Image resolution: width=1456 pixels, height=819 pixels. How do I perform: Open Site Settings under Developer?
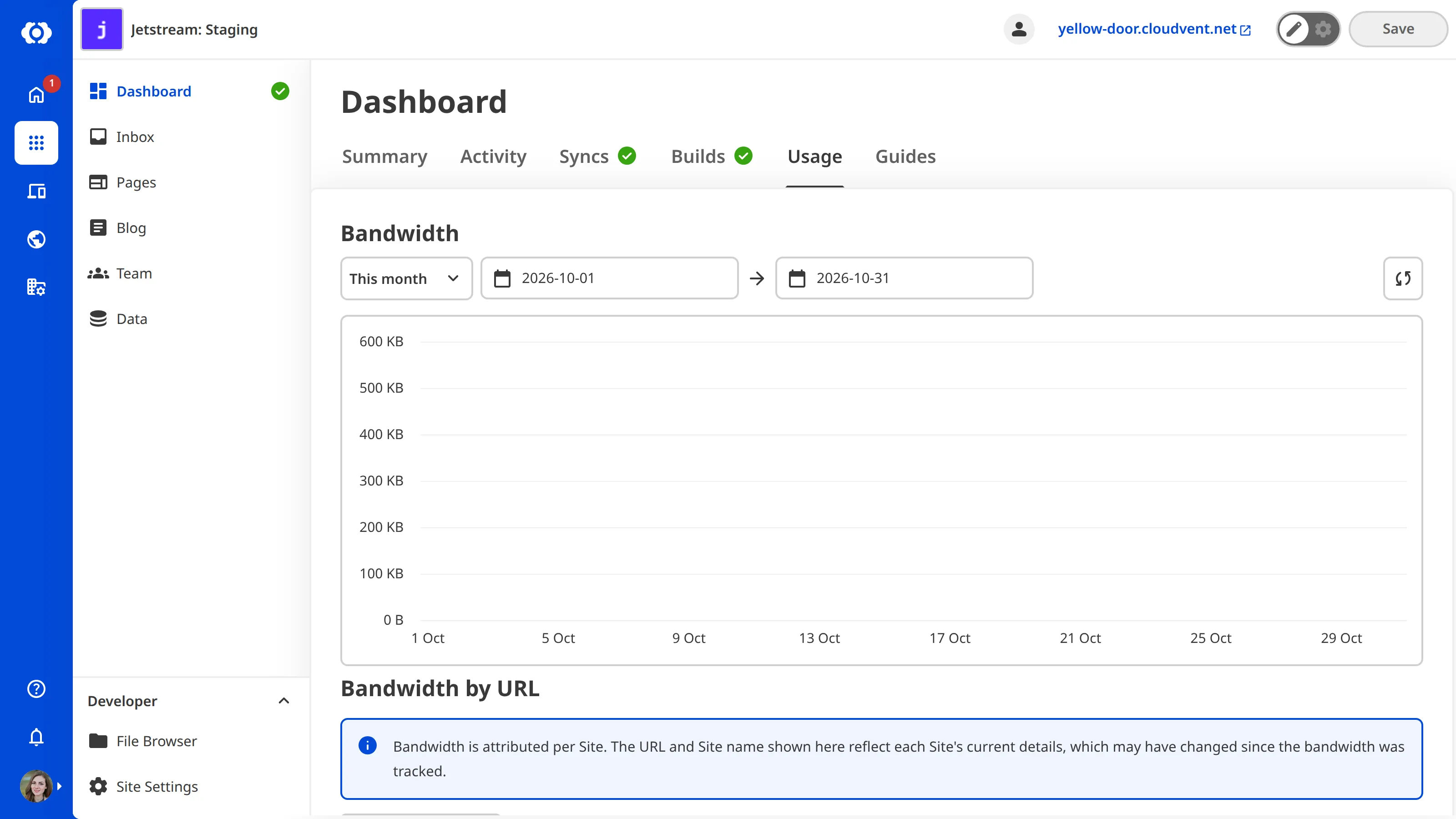pos(189,786)
